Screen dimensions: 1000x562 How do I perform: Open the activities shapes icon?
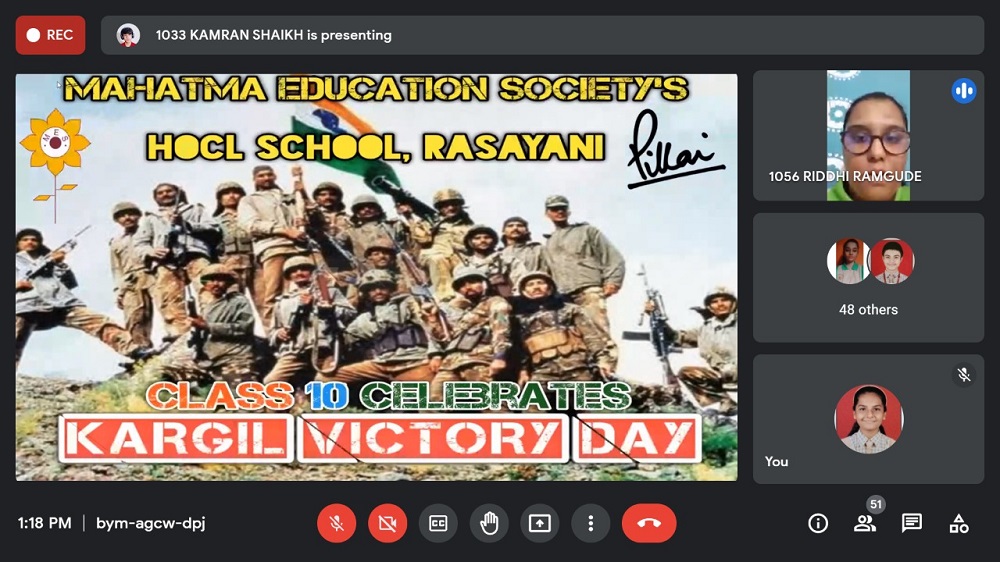[x=959, y=524]
